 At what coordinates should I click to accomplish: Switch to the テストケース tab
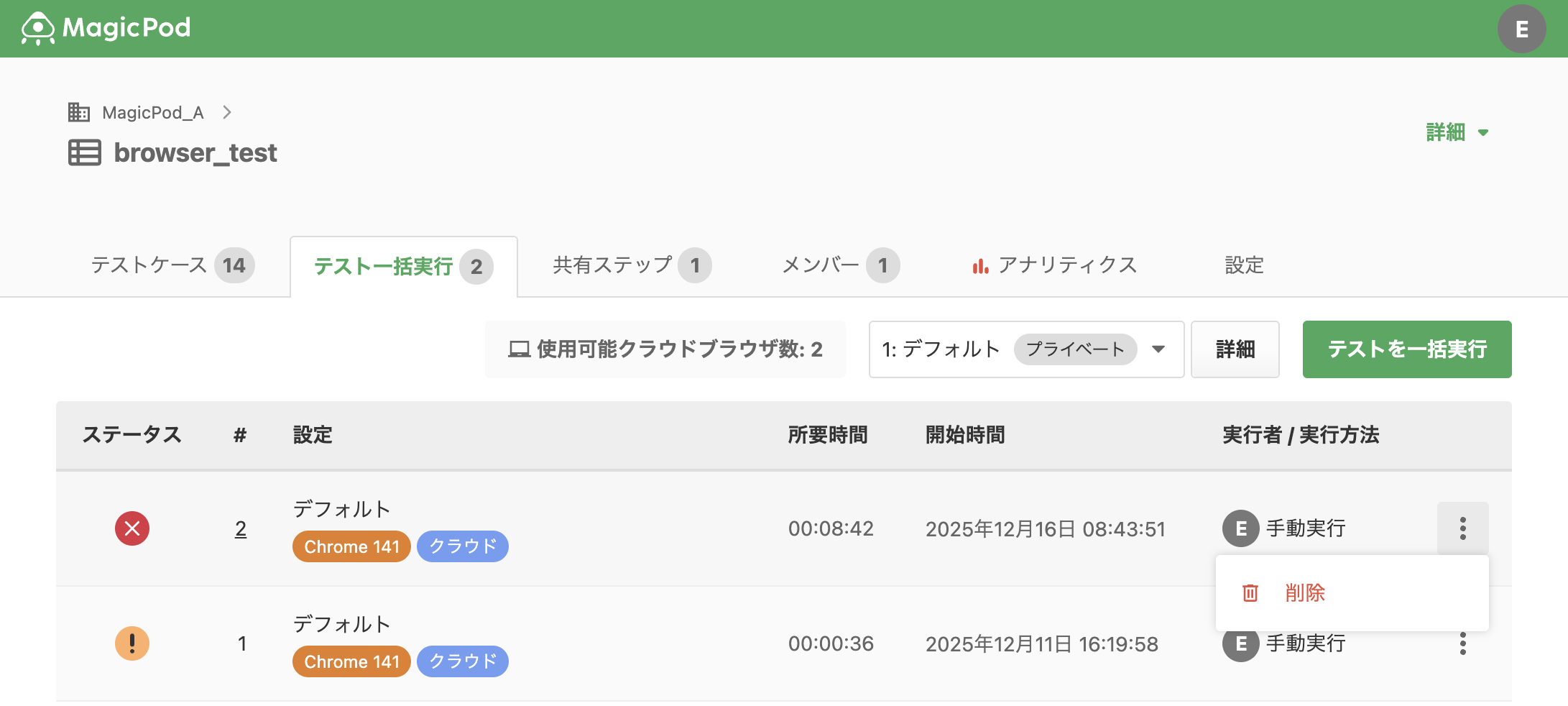click(172, 265)
